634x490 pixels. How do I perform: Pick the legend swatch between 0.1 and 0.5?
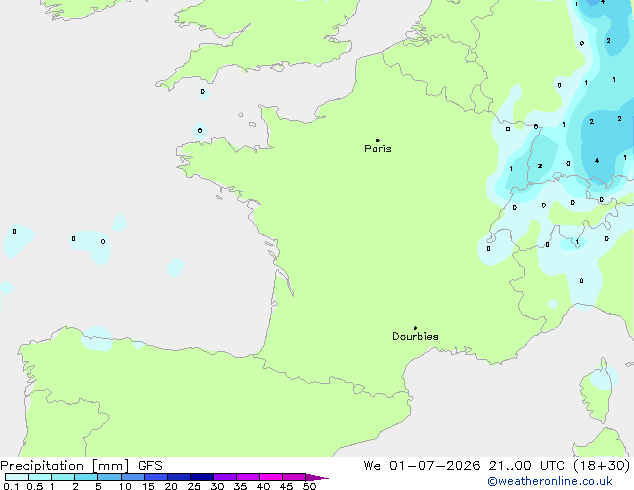17,477
